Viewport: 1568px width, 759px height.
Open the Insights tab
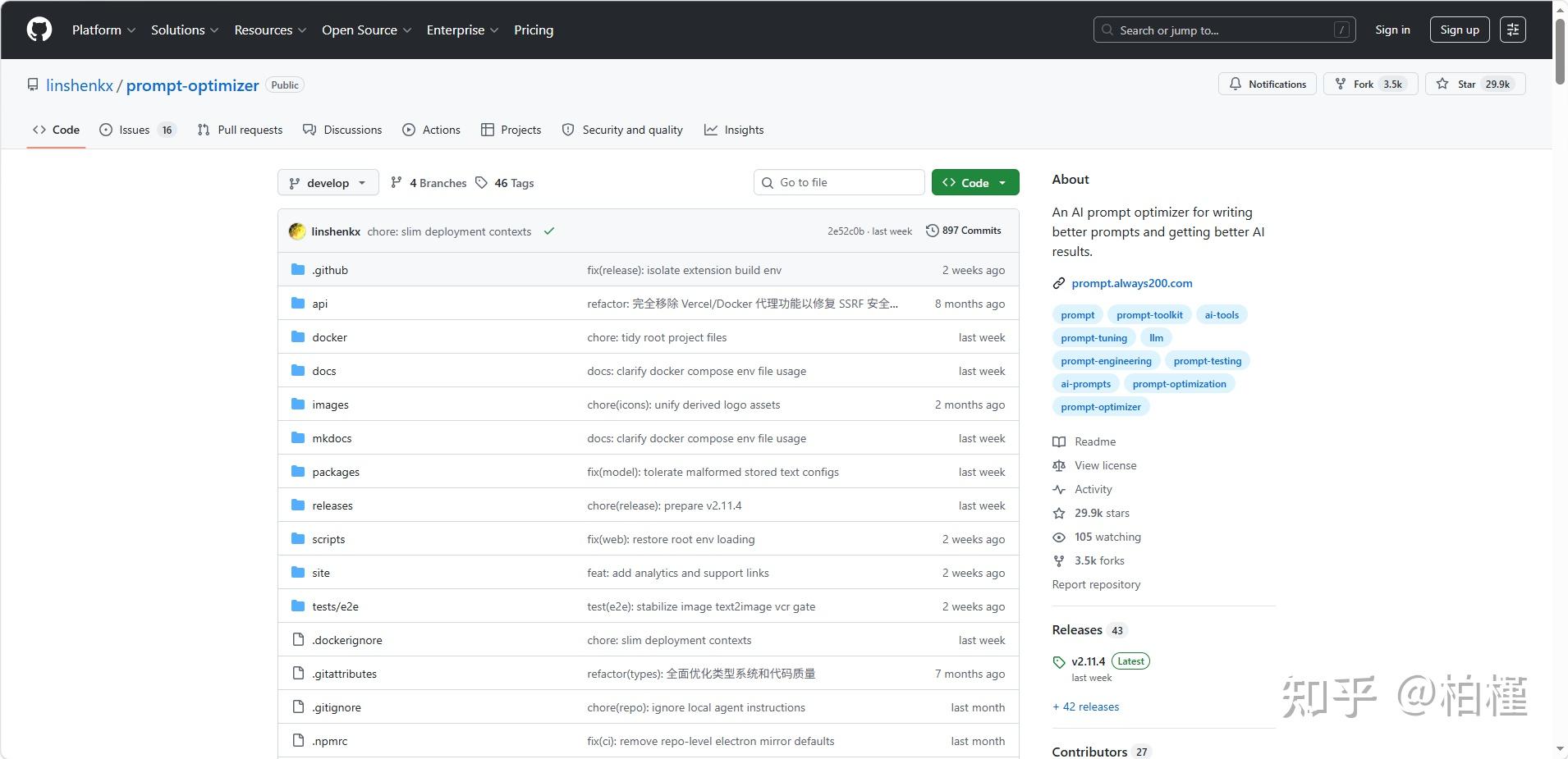[x=734, y=130]
